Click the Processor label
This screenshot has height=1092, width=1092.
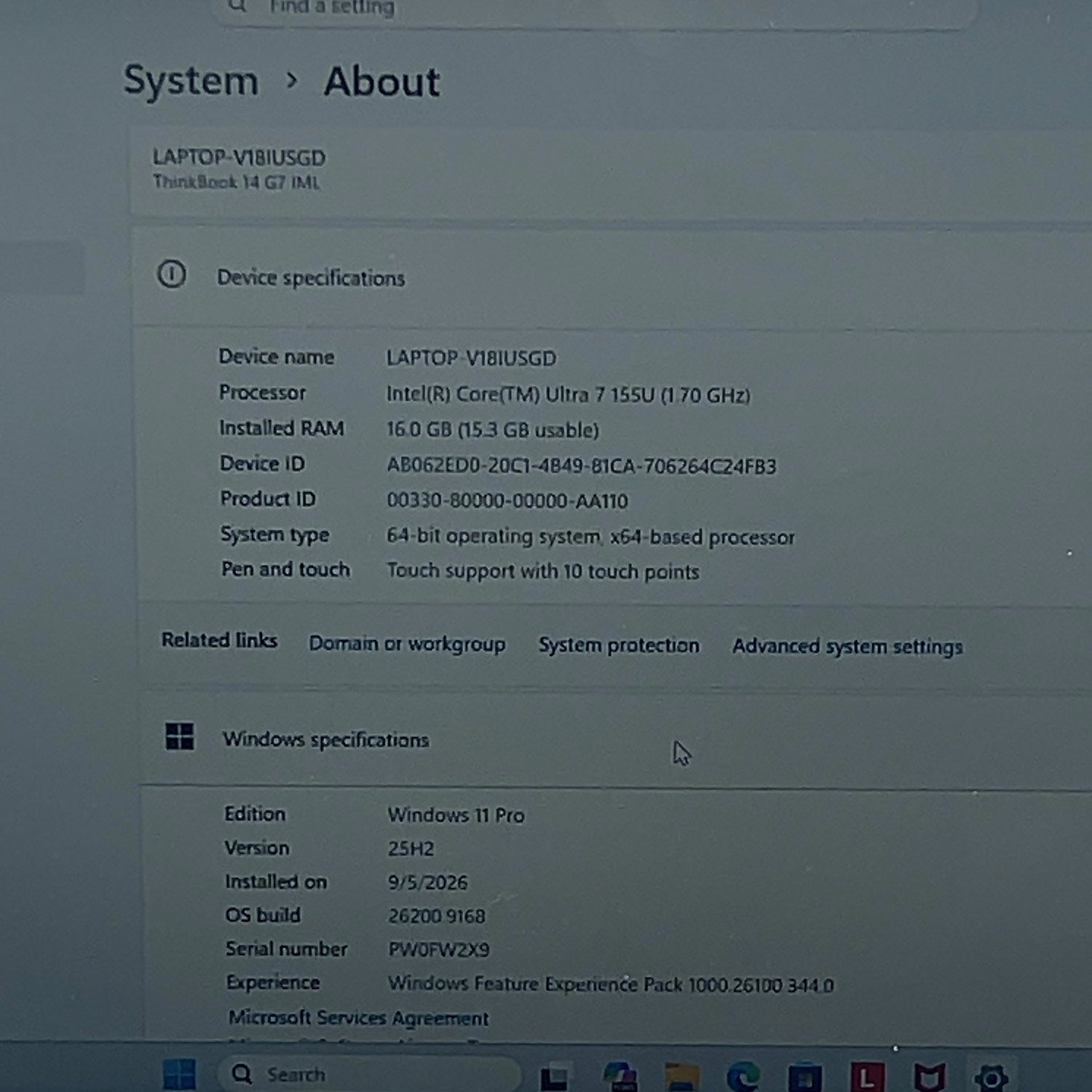(262, 392)
